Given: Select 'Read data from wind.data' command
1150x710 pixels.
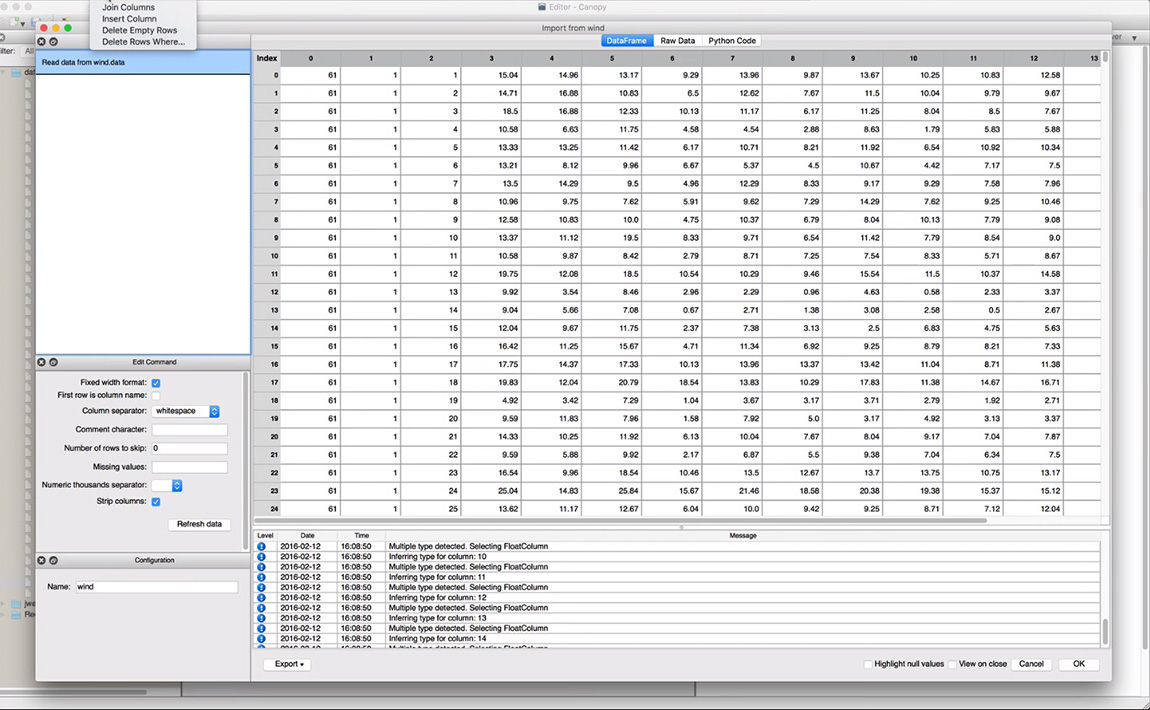Looking at the screenshot, I should pyautogui.click(x=143, y=62).
